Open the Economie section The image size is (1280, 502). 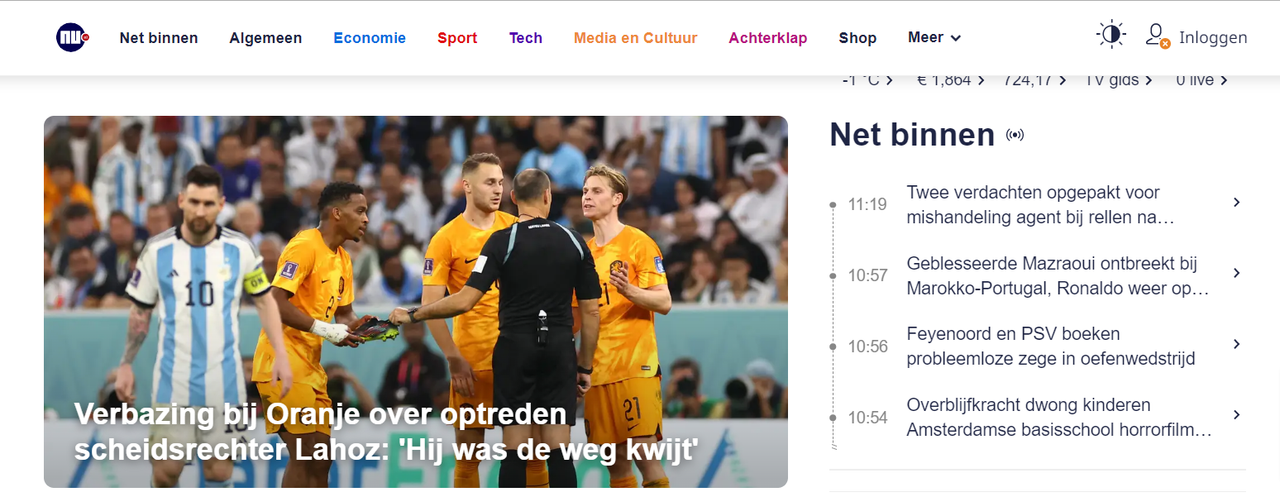tap(370, 38)
